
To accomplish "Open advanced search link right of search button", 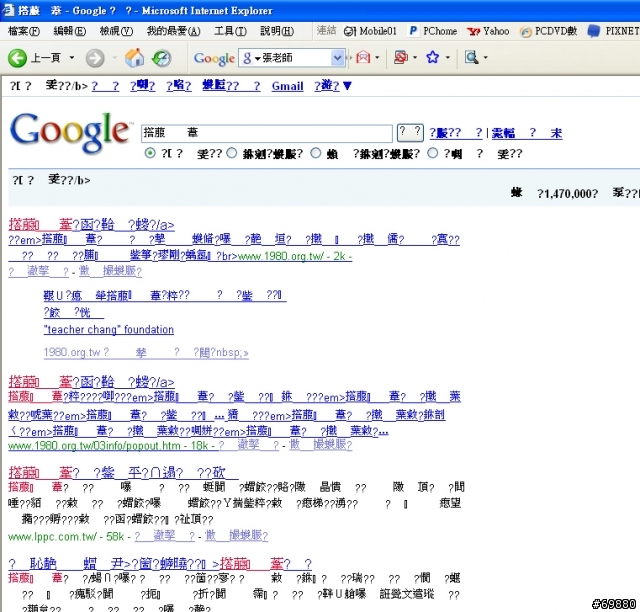I will (x=456, y=133).
